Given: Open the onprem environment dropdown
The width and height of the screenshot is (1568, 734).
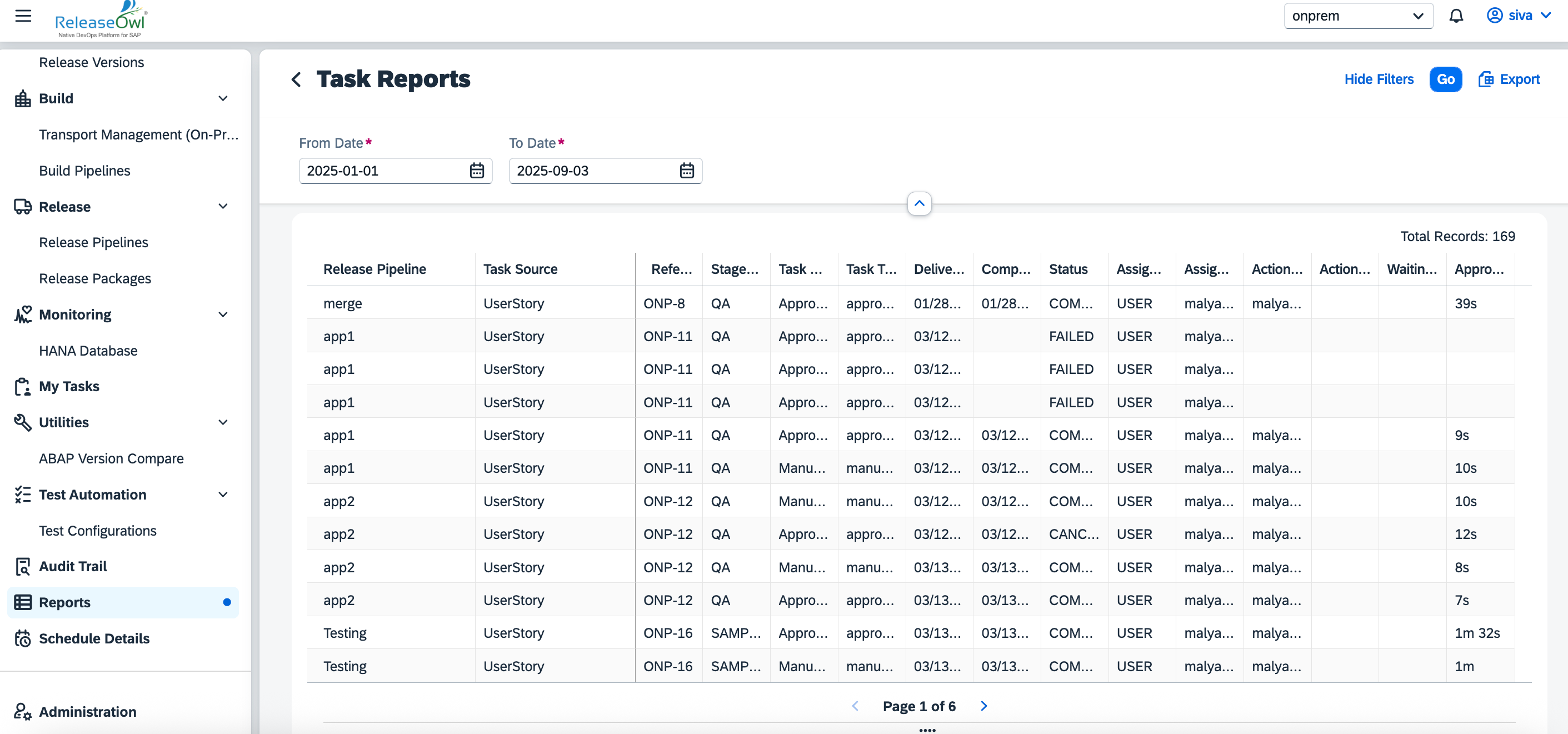Looking at the screenshot, I should coord(1358,16).
